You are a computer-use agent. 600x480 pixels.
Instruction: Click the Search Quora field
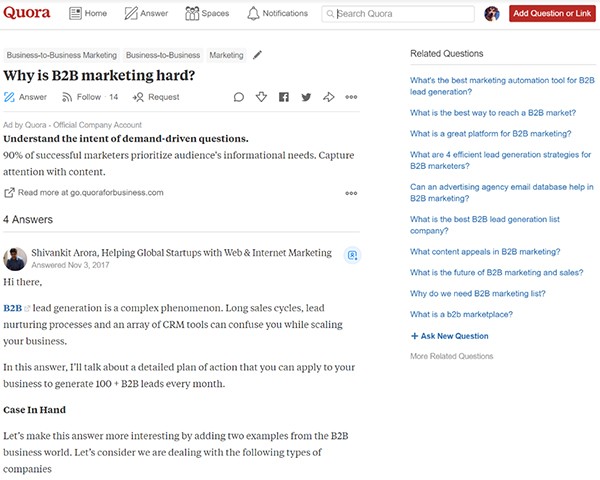tap(398, 14)
